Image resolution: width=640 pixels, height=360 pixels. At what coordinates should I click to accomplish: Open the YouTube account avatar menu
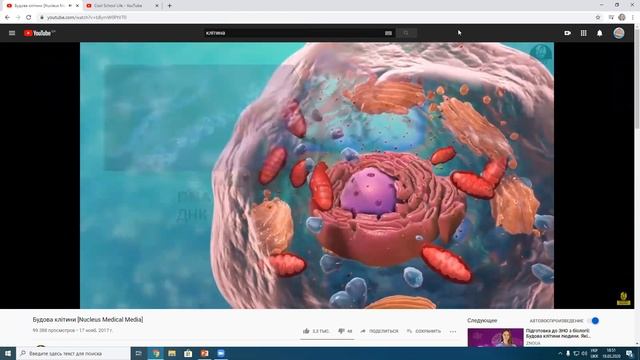619,33
